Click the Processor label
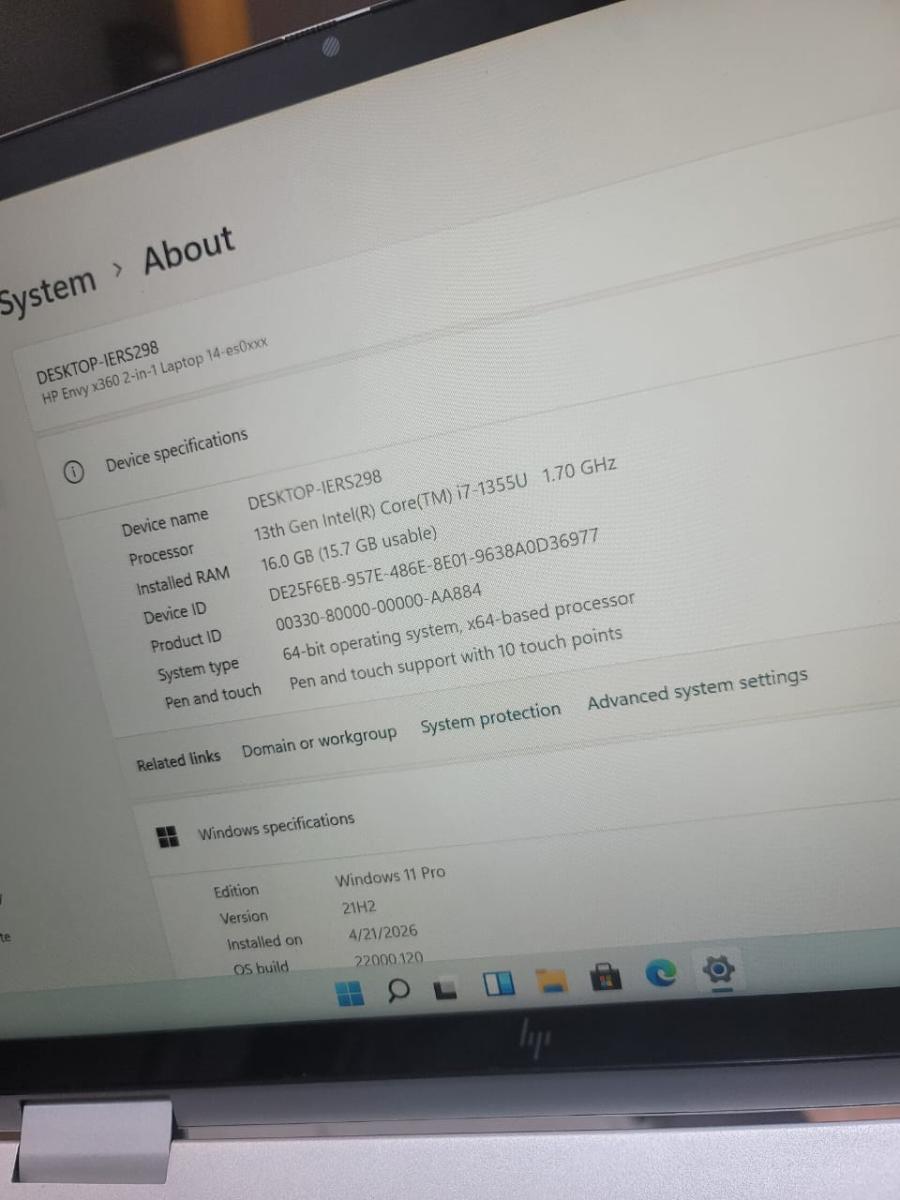The image size is (900, 1200). [x=161, y=553]
